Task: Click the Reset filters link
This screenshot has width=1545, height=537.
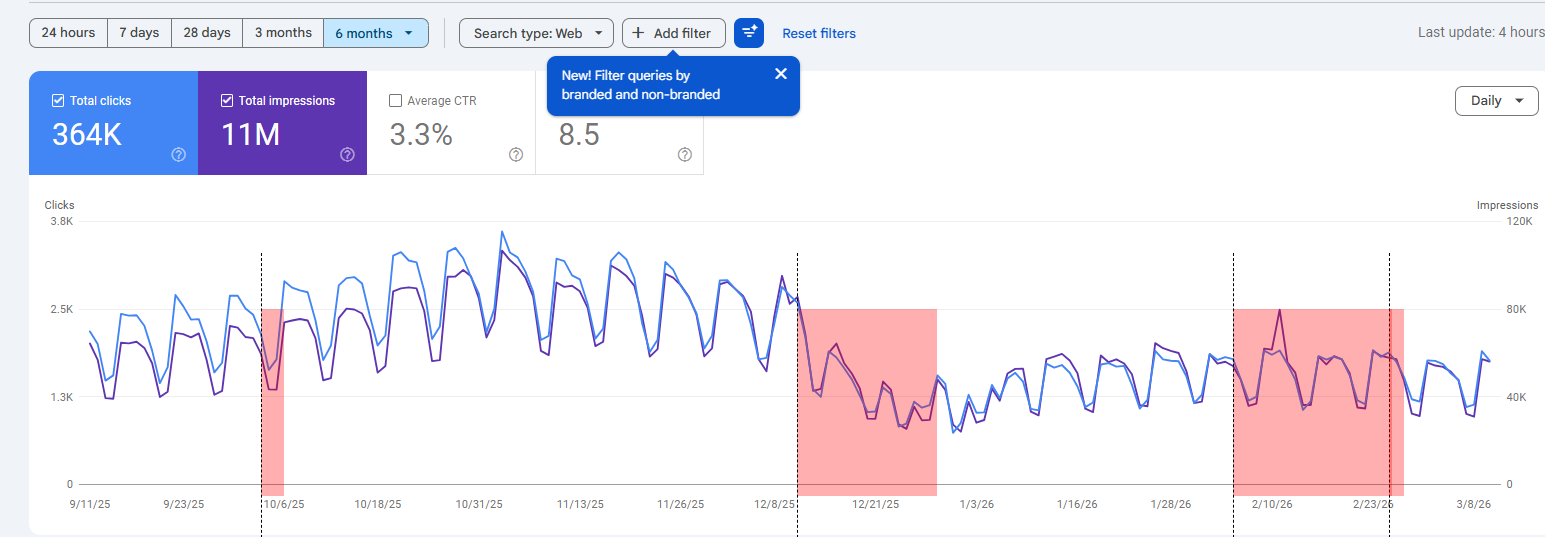Action: pos(819,34)
